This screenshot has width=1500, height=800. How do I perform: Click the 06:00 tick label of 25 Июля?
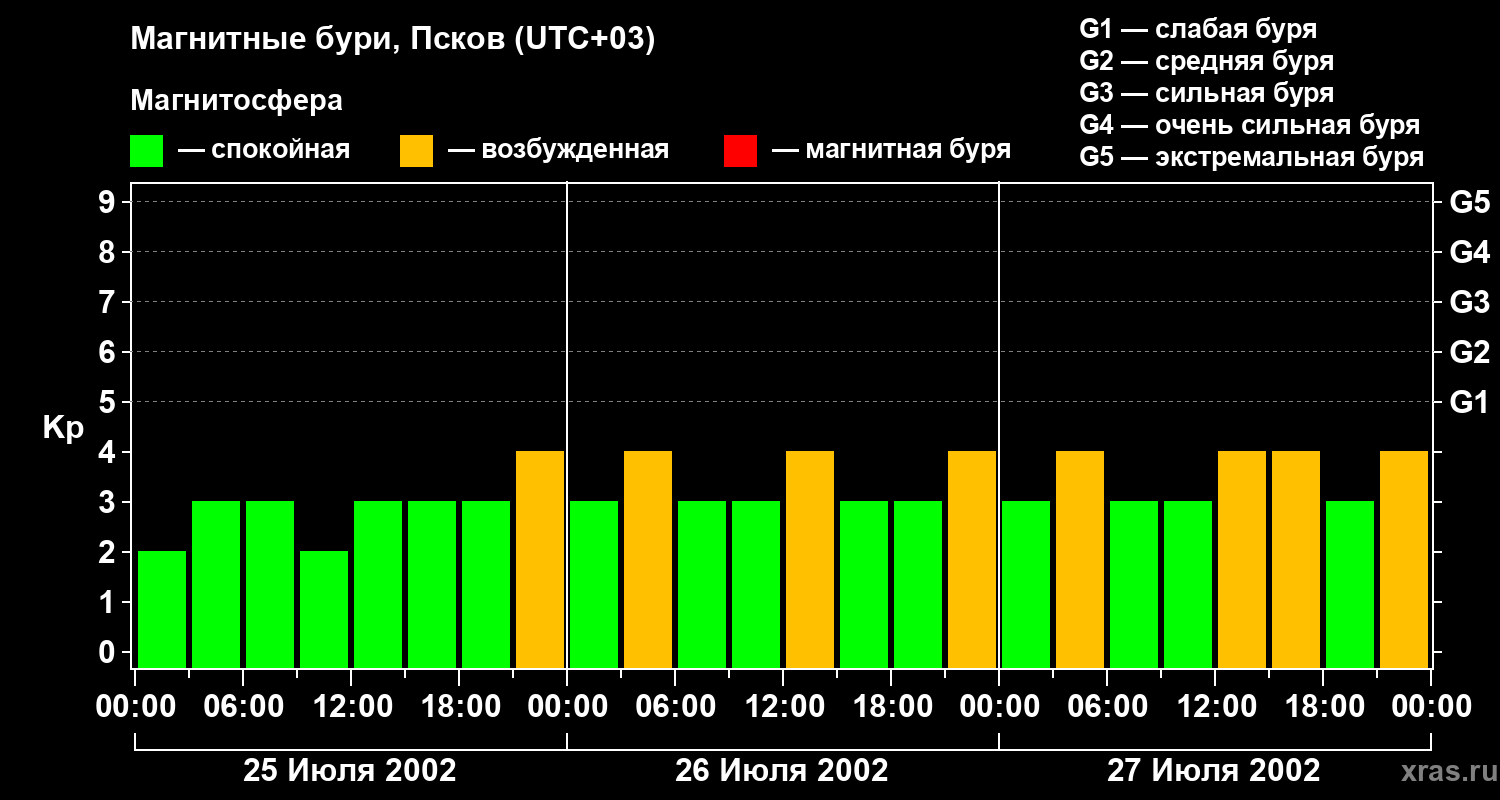[243, 707]
